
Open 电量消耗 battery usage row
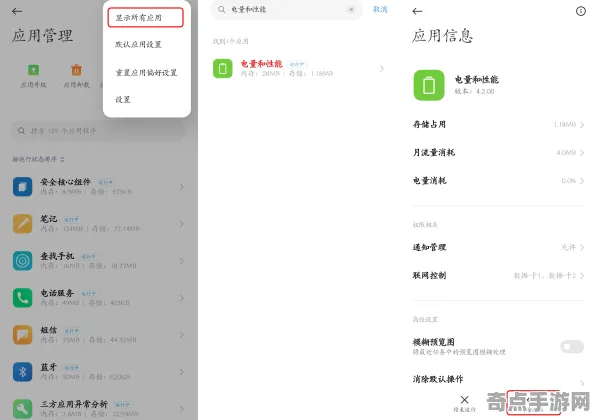(498, 181)
